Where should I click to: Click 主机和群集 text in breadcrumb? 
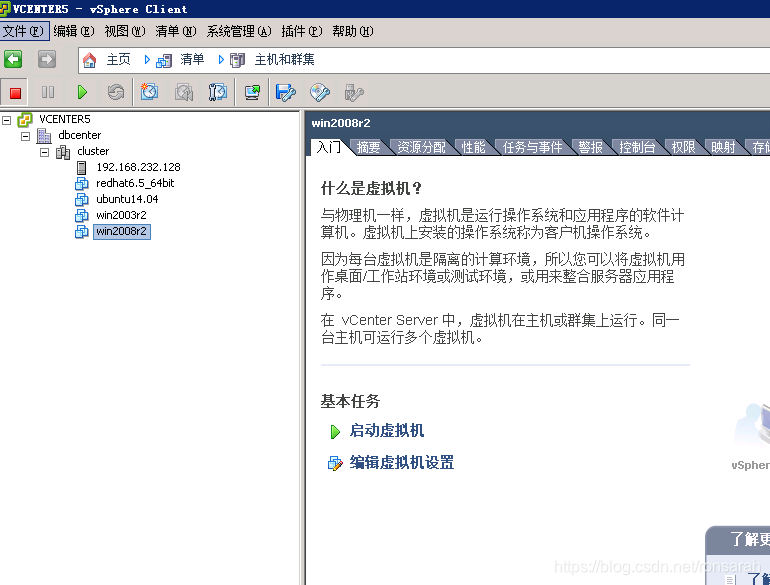[285, 60]
